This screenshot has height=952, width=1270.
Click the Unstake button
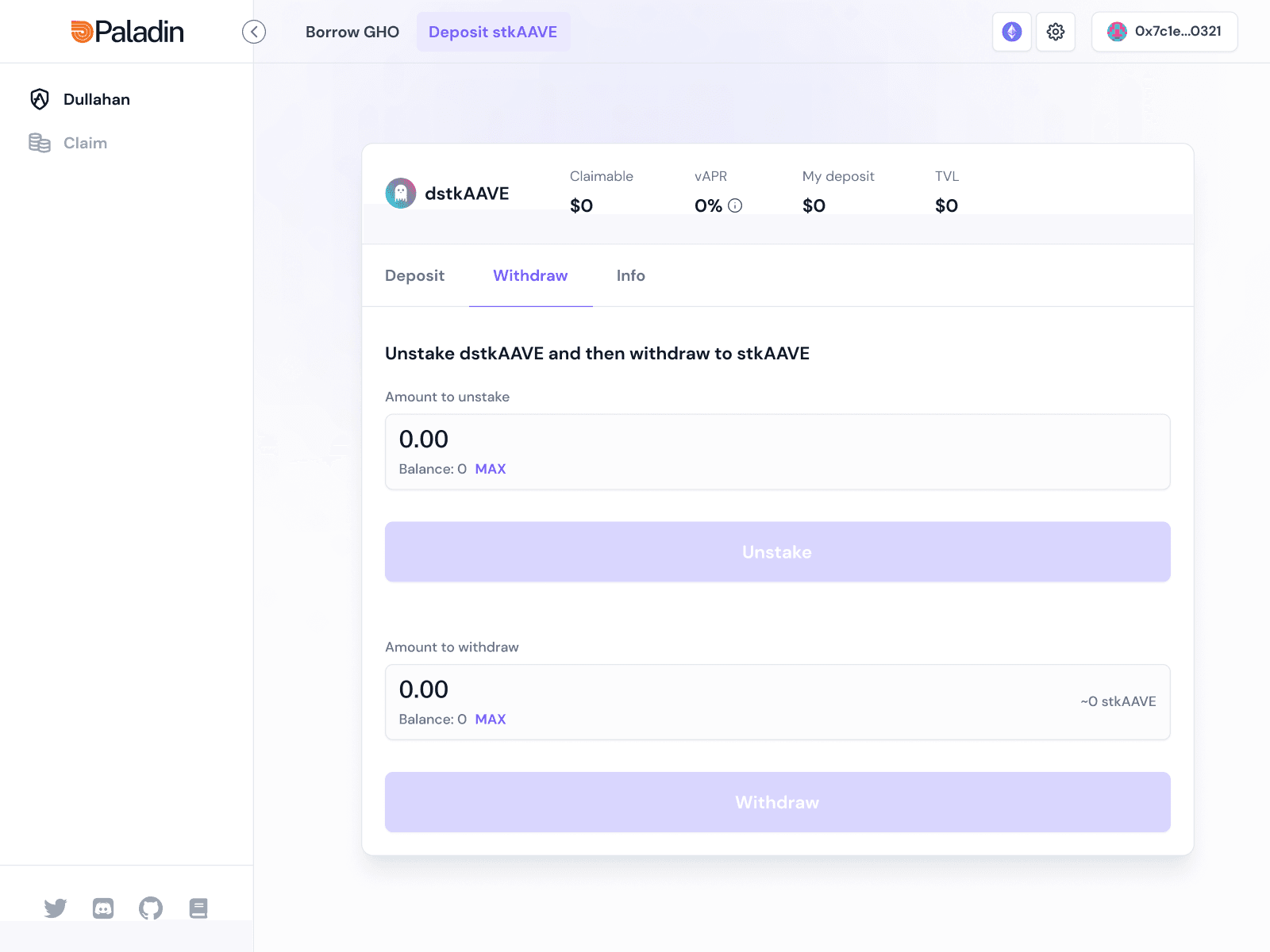(x=778, y=551)
